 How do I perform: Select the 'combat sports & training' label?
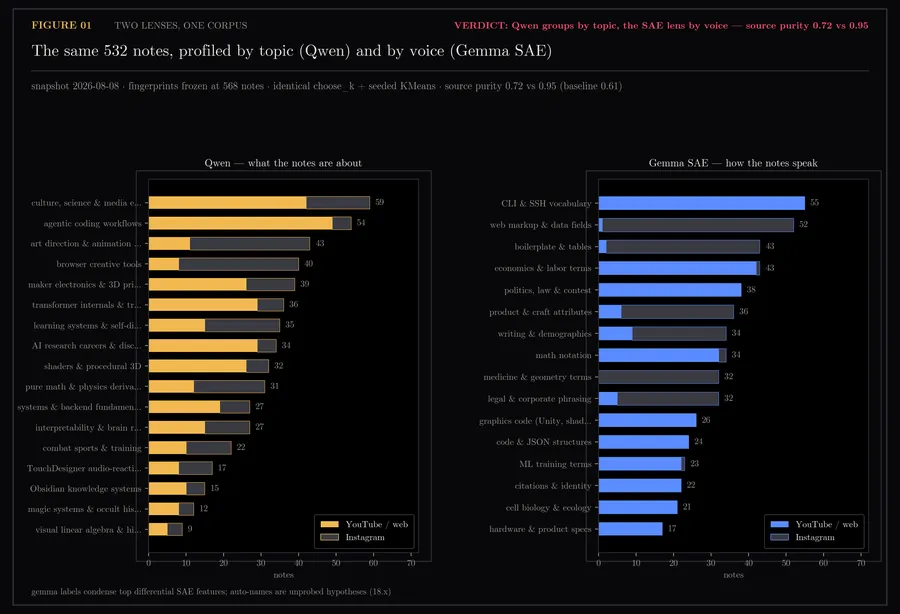click(92, 448)
